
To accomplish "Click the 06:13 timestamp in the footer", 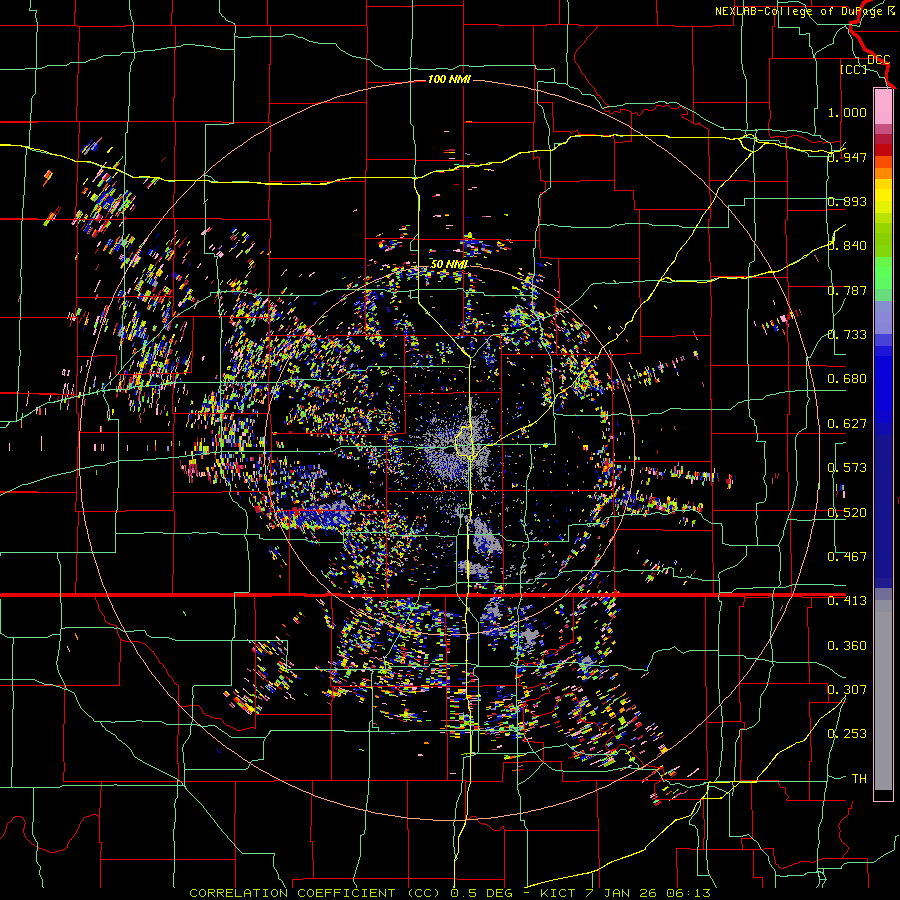I will 688,893.
